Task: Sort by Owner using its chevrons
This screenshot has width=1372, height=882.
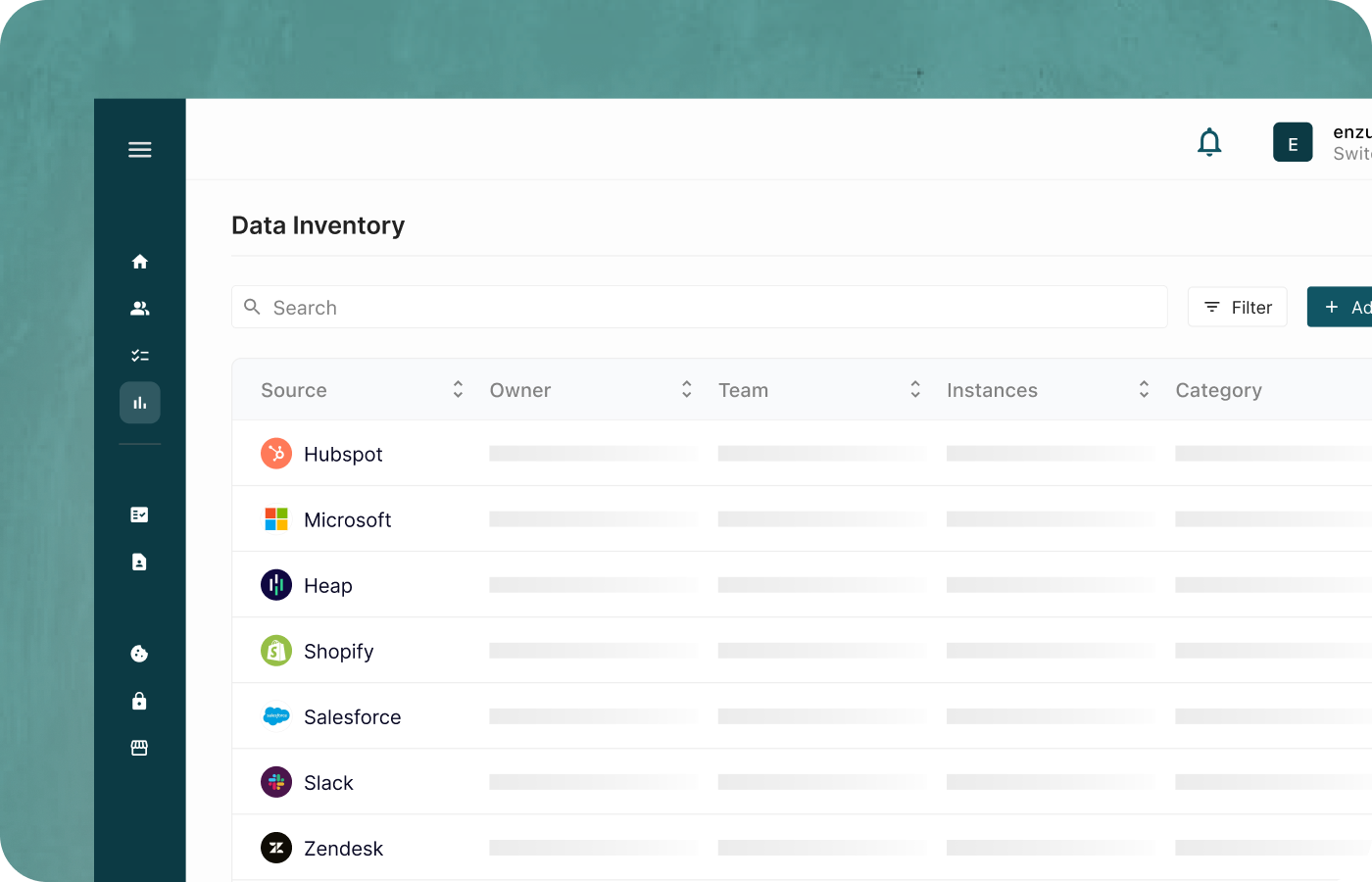Action: point(686,389)
